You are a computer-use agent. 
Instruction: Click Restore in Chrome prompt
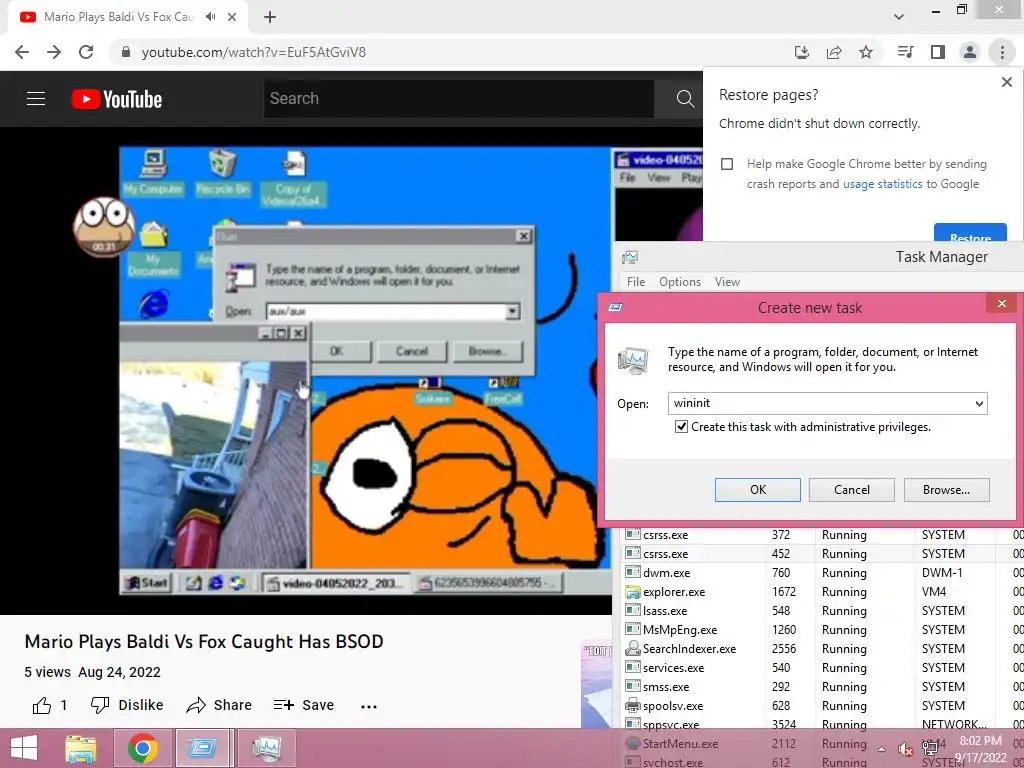coord(970,233)
